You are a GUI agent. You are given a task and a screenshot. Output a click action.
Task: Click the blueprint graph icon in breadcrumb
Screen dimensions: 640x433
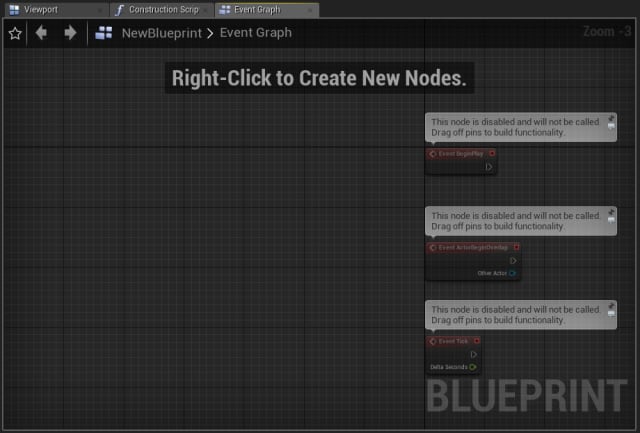click(x=104, y=33)
